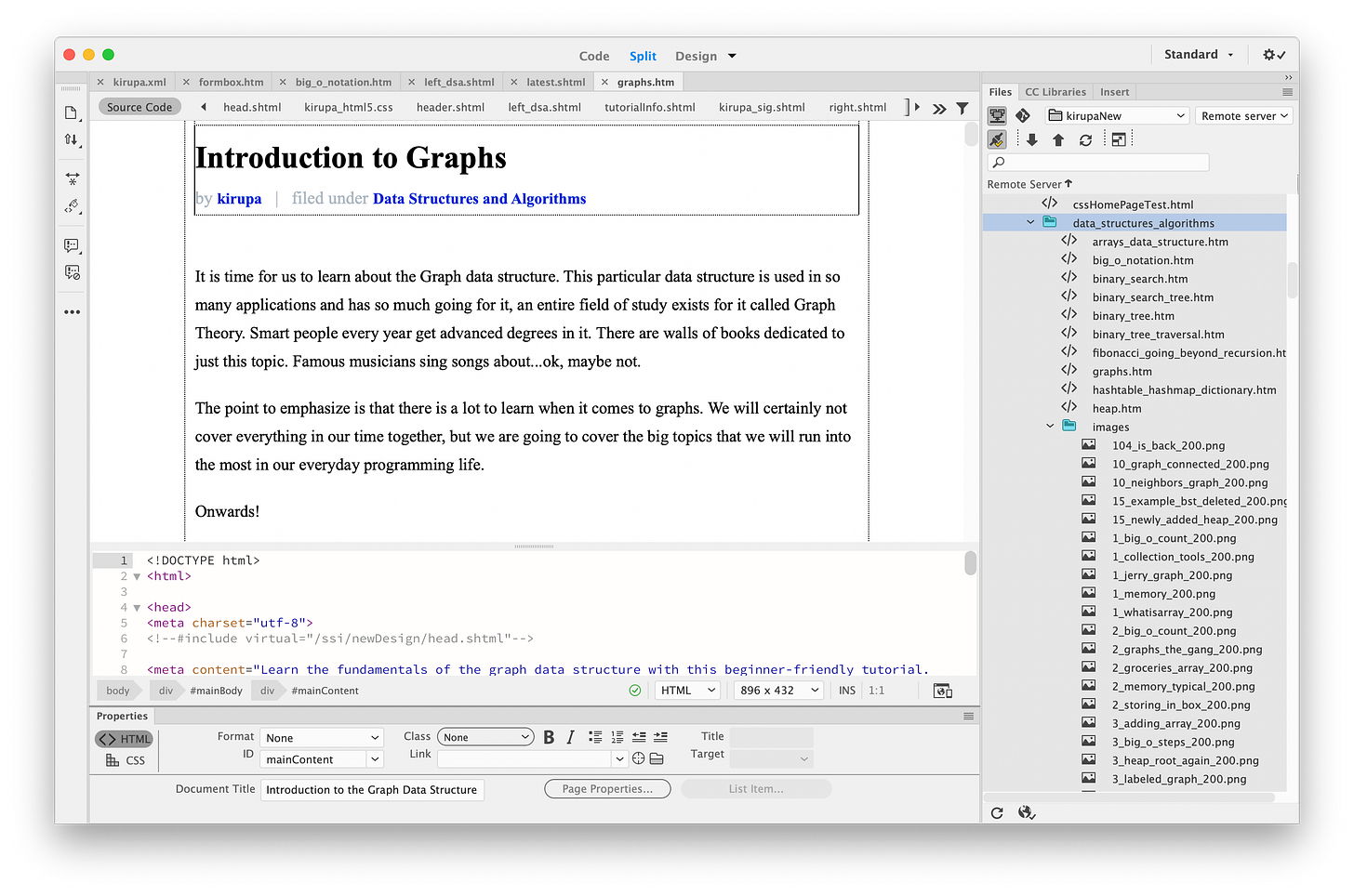Open the real-time preview device icon
This screenshot has height=896, width=1354.
(942, 691)
